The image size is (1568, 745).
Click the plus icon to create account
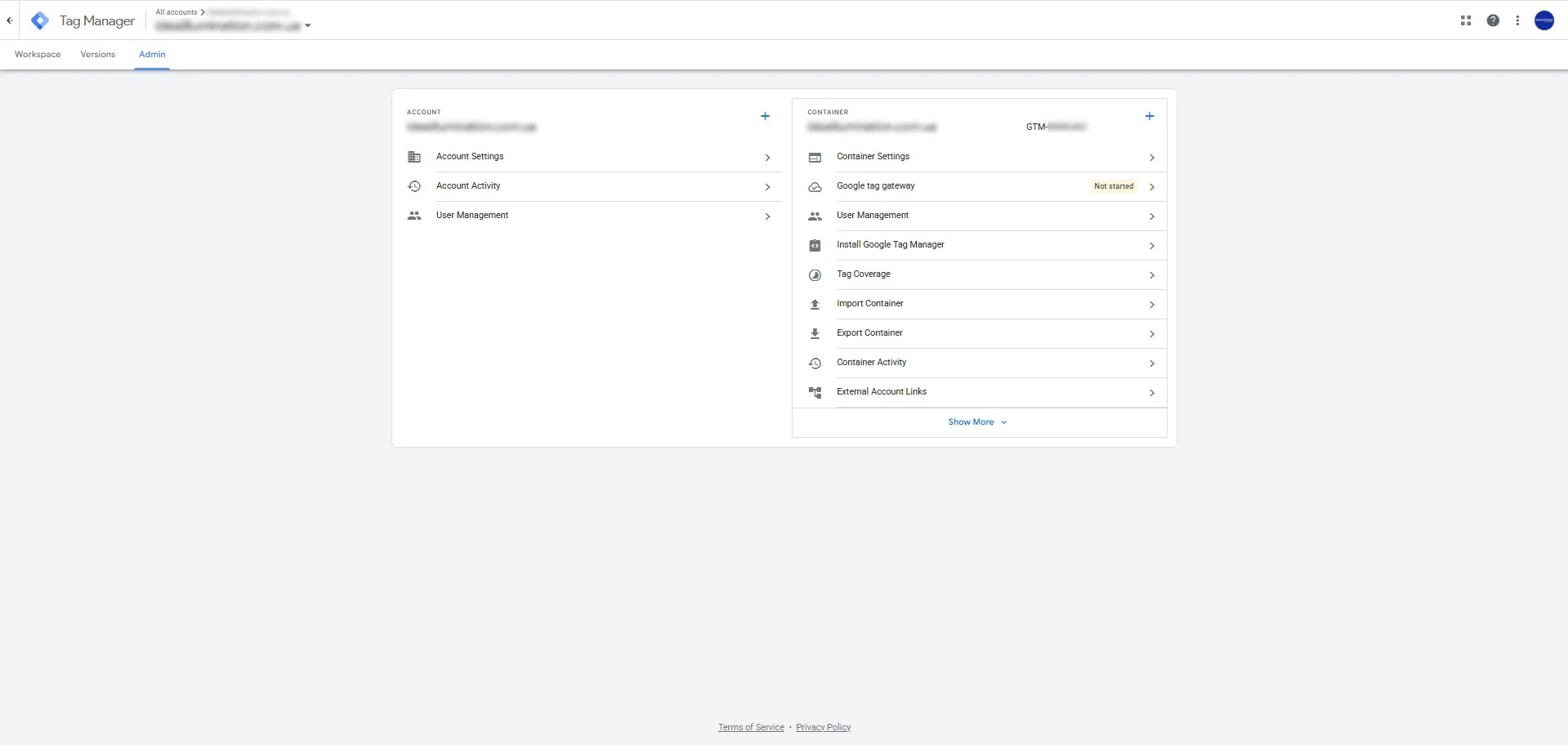coord(765,116)
